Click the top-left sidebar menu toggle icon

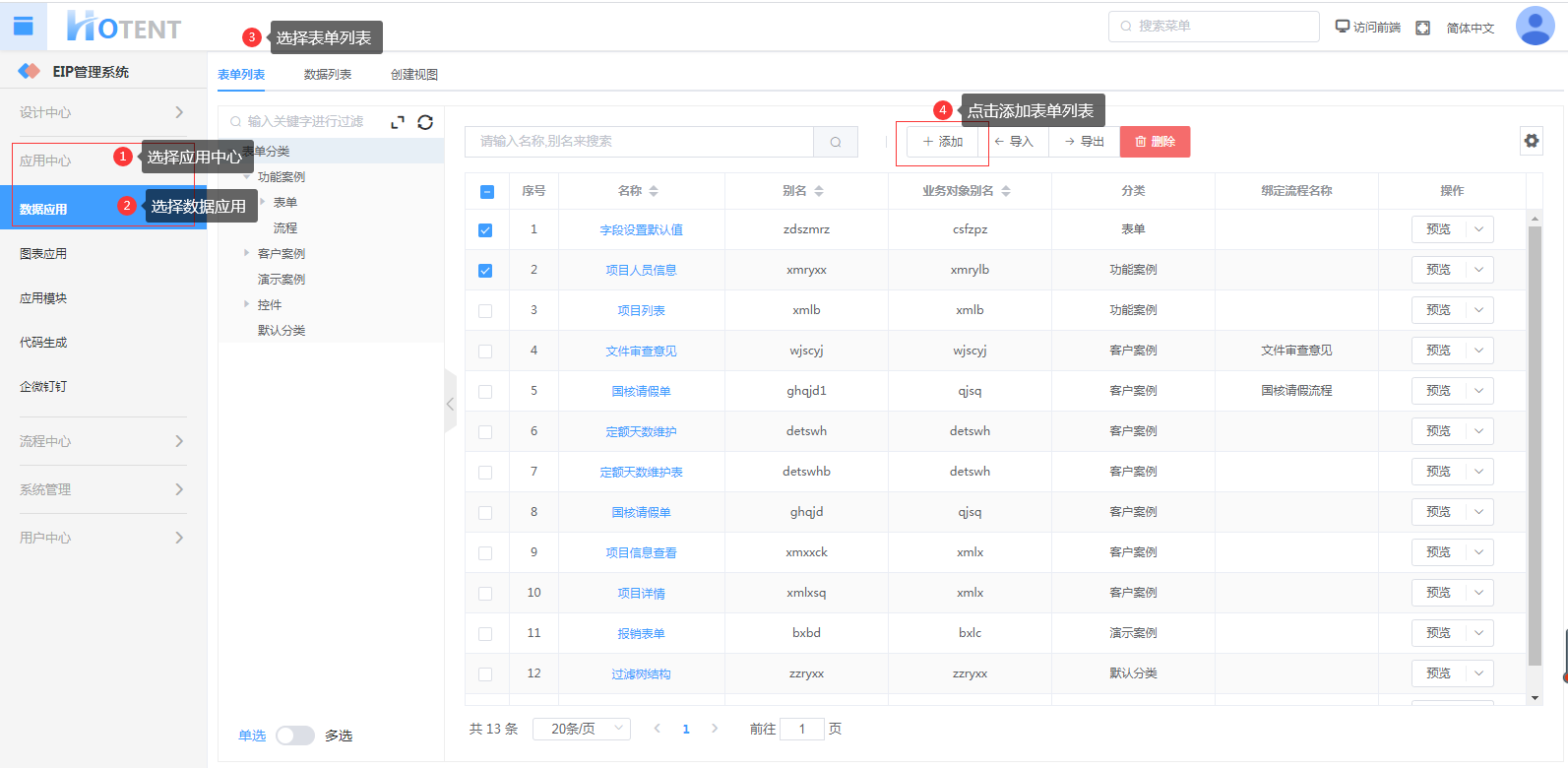23,27
